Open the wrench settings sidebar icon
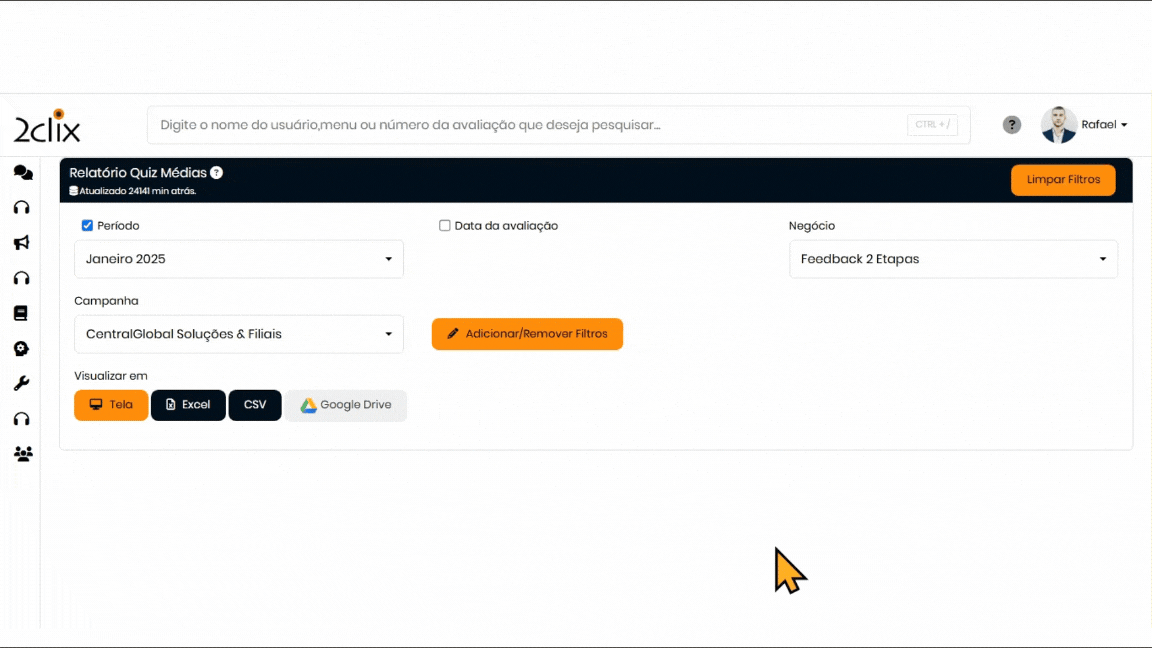 tap(21, 384)
